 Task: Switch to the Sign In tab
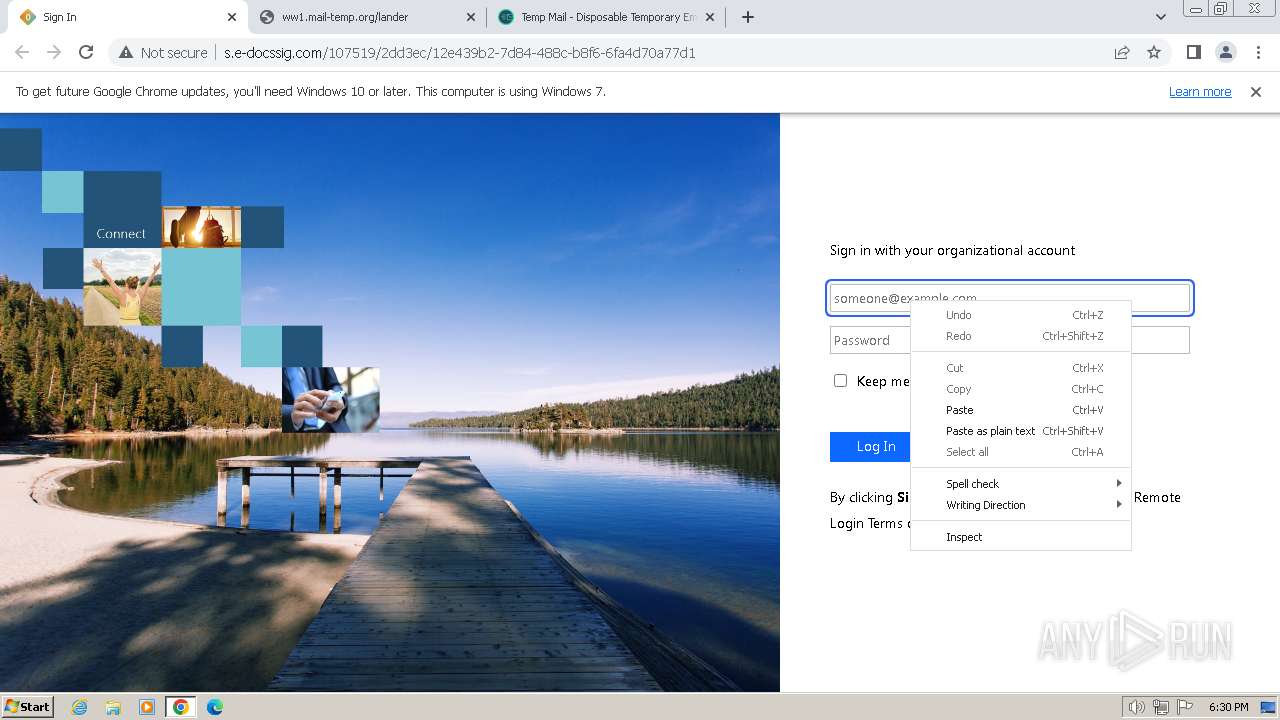[x=126, y=17]
